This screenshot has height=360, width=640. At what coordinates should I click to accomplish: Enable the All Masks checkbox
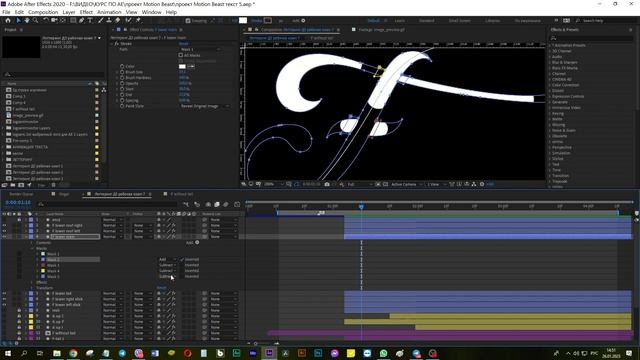[181, 55]
